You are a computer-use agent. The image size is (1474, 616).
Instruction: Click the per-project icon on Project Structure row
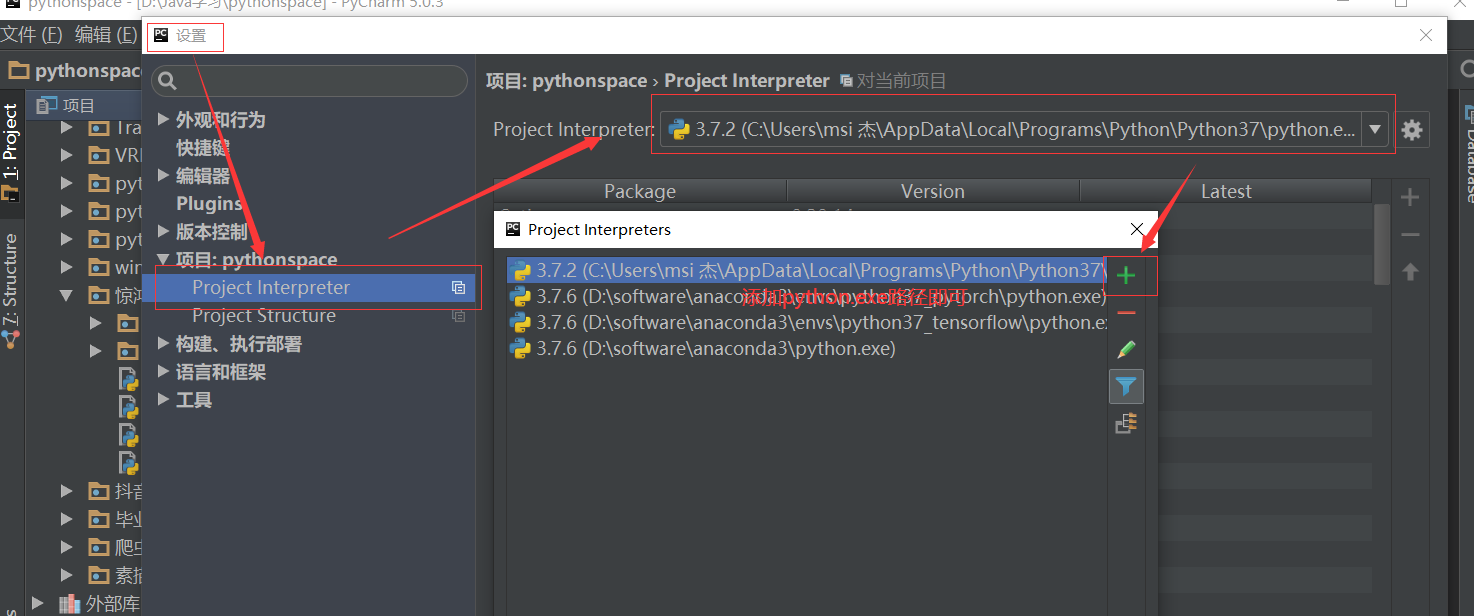click(458, 316)
